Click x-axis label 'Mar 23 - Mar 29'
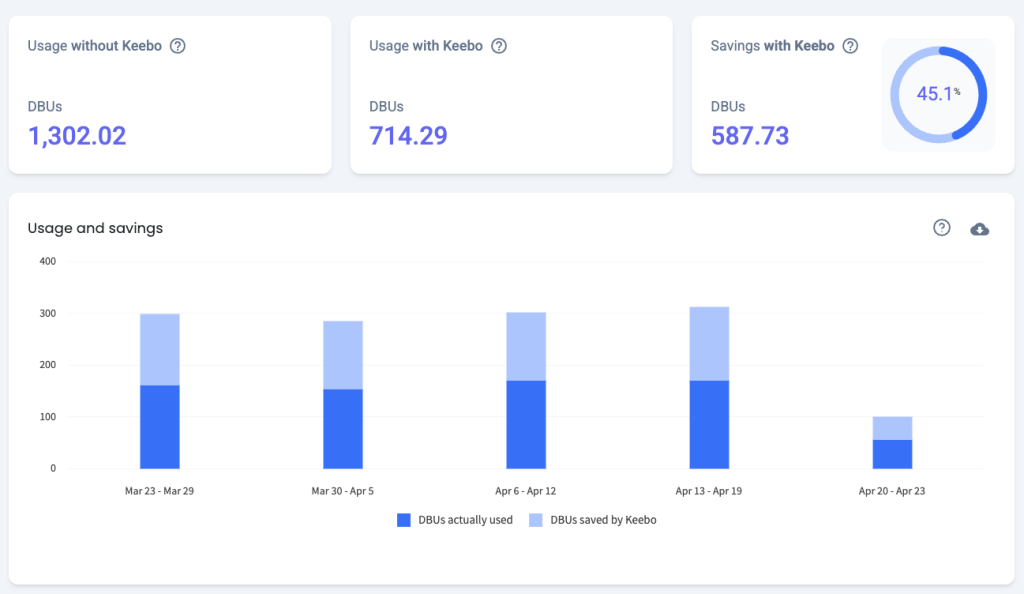This screenshot has width=1024, height=594. (x=159, y=491)
